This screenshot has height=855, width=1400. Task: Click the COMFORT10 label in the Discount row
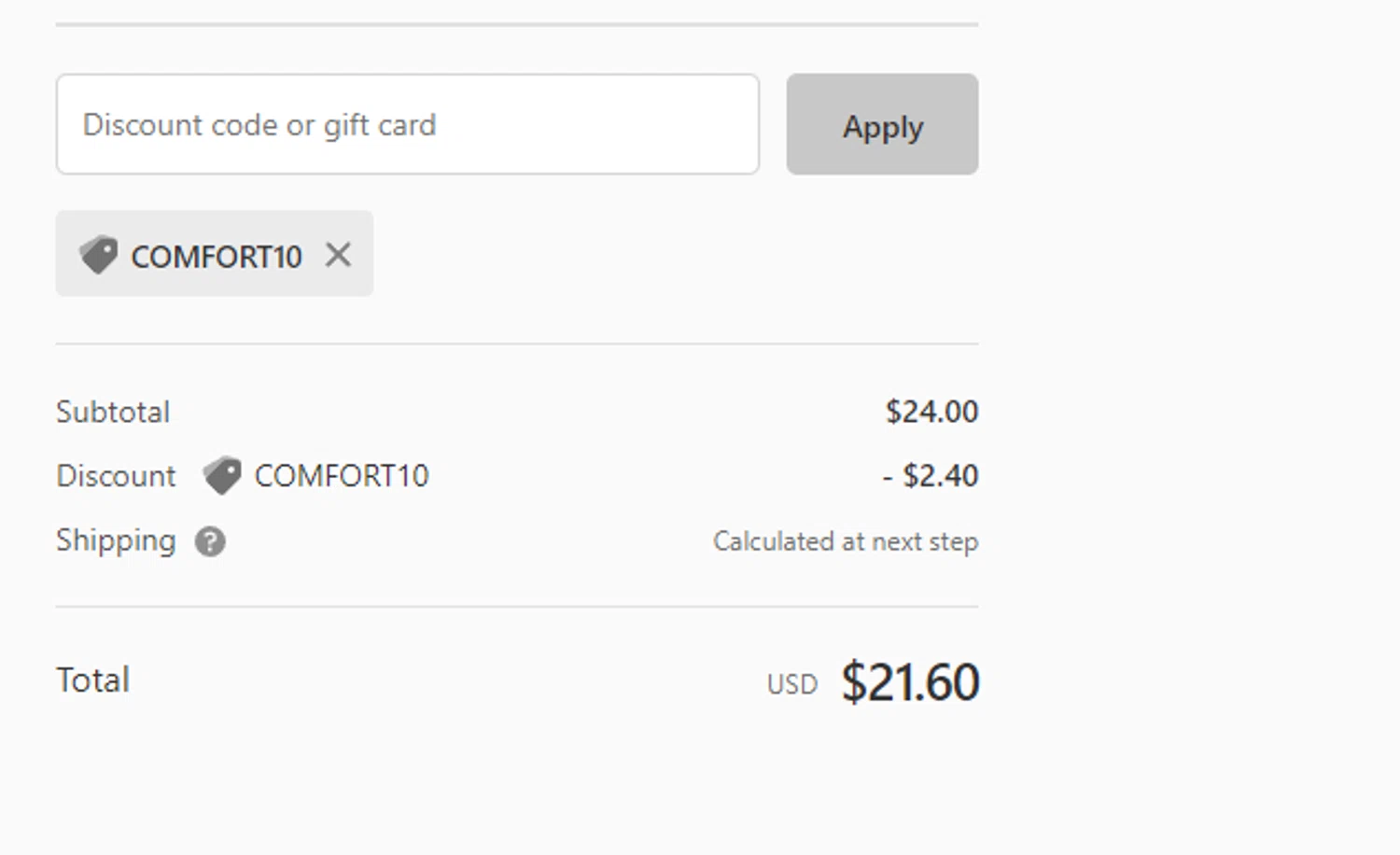click(x=342, y=476)
